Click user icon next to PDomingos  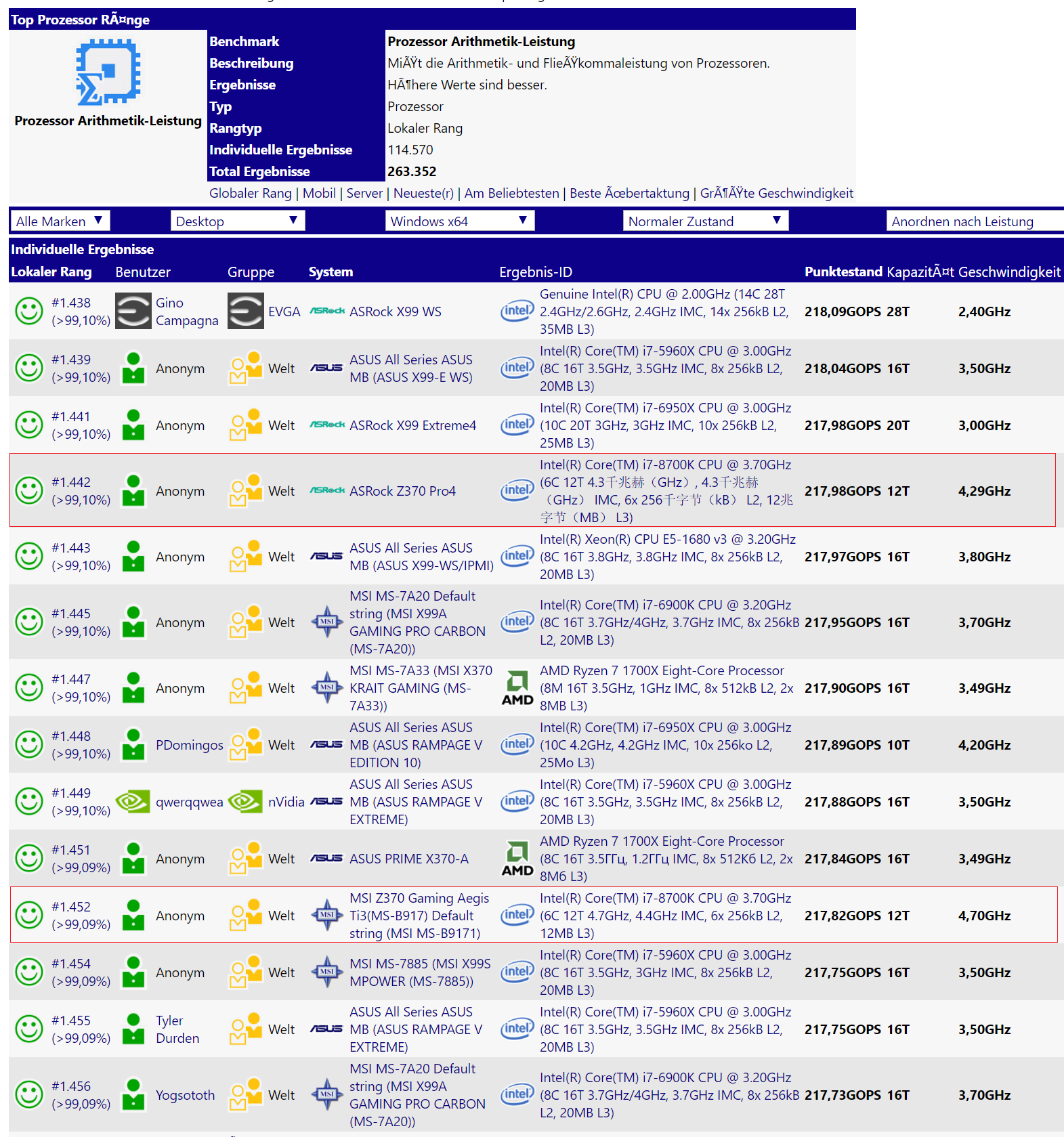coord(133,745)
